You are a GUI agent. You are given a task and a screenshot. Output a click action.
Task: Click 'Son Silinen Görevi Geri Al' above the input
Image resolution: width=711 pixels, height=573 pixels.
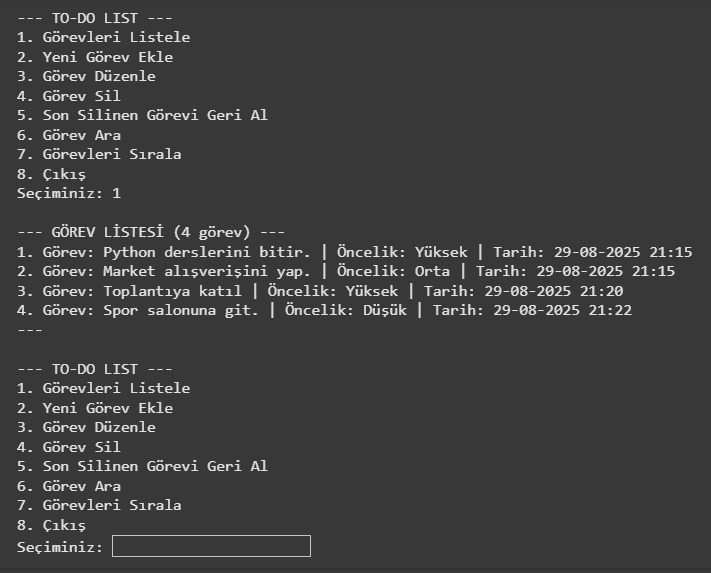(x=155, y=466)
